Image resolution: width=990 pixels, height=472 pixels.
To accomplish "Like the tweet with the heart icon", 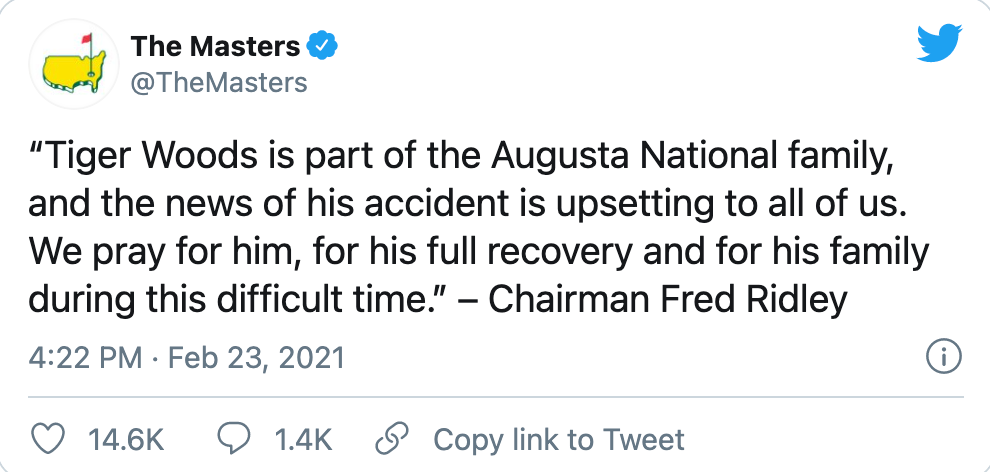I will click(x=48, y=439).
